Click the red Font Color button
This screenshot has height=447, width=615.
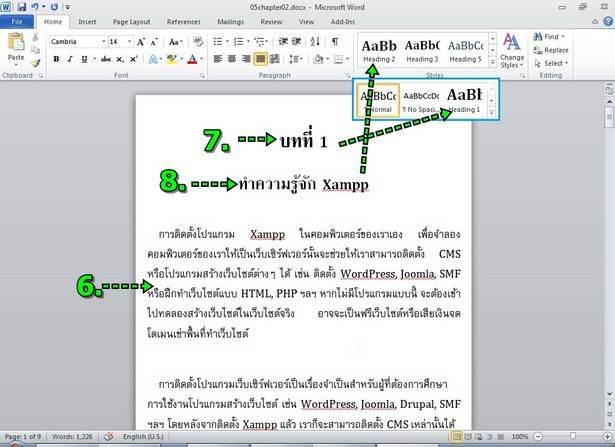(192, 59)
